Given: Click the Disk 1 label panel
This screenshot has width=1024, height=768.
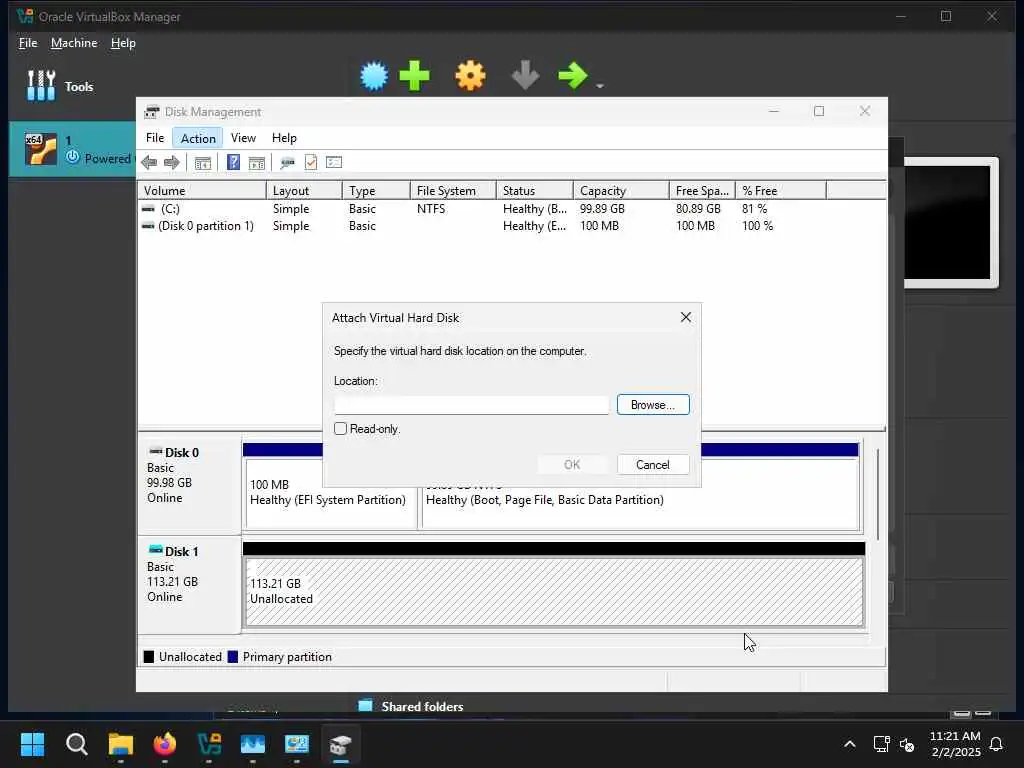Looking at the screenshot, I should tap(189, 584).
